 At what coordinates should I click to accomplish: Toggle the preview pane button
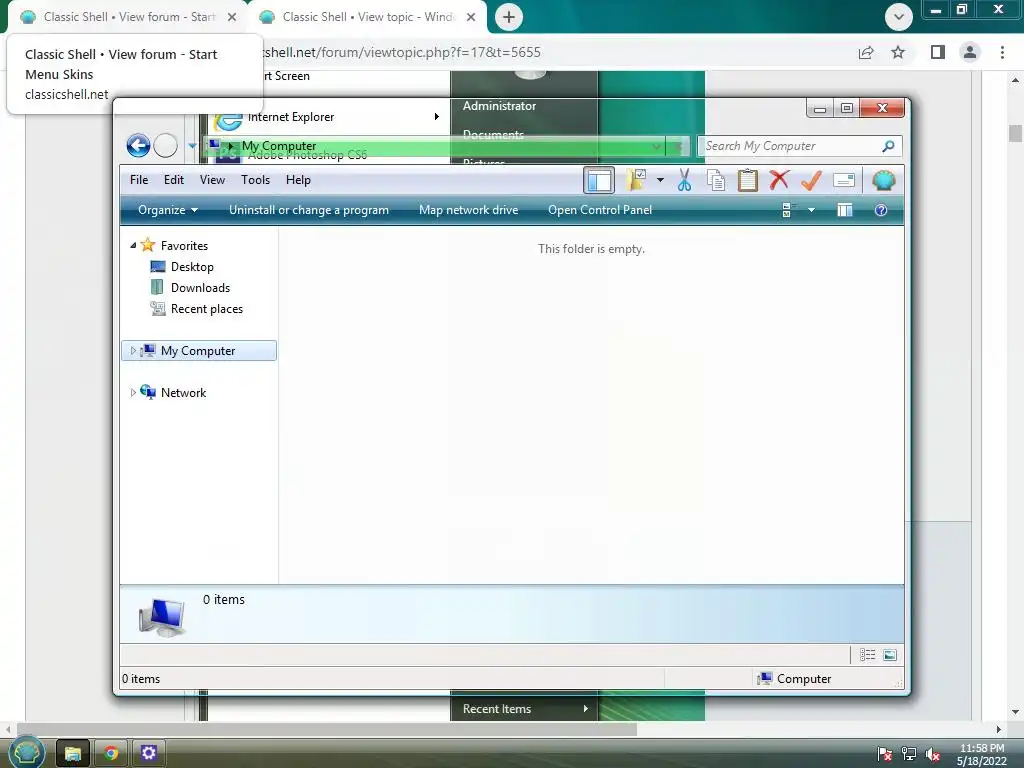click(x=844, y=210)
